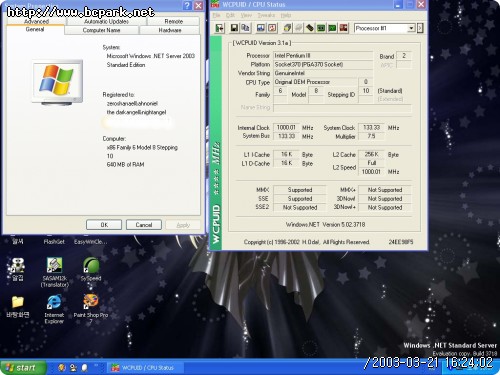This screenshot has width=500, height=375.
Task: Click the Start button on the taskbar
Action: pyautogui.click(x=23, y=368)
